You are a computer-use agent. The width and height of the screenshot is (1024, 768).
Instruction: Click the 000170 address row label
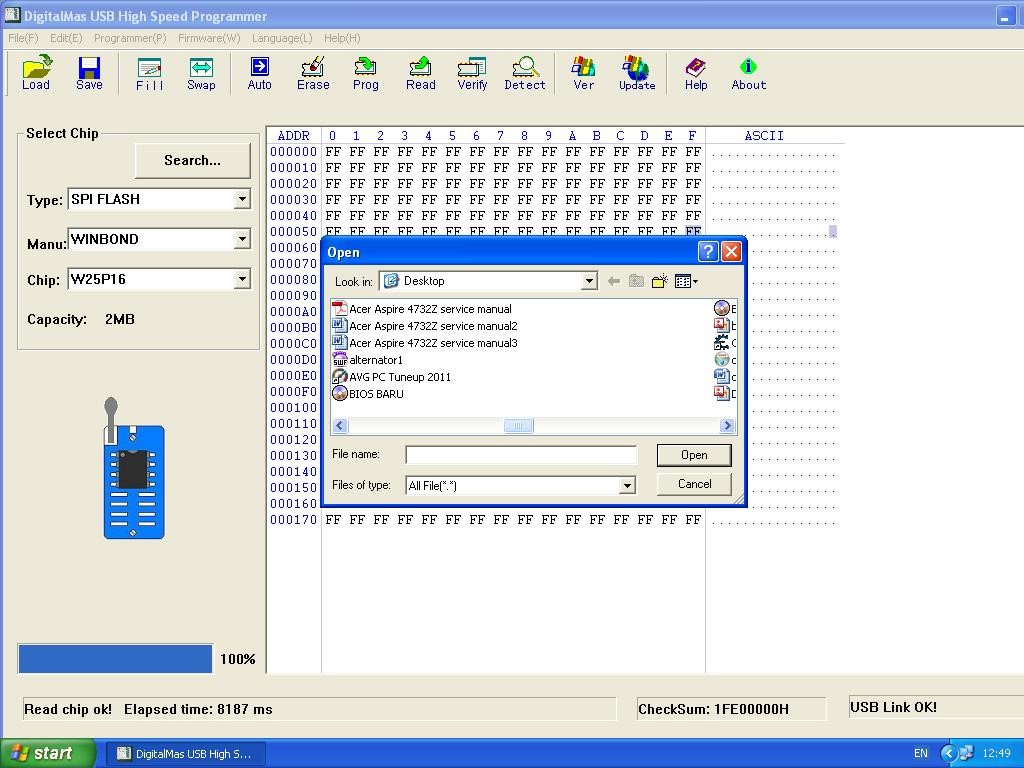[x=293, y=520]
